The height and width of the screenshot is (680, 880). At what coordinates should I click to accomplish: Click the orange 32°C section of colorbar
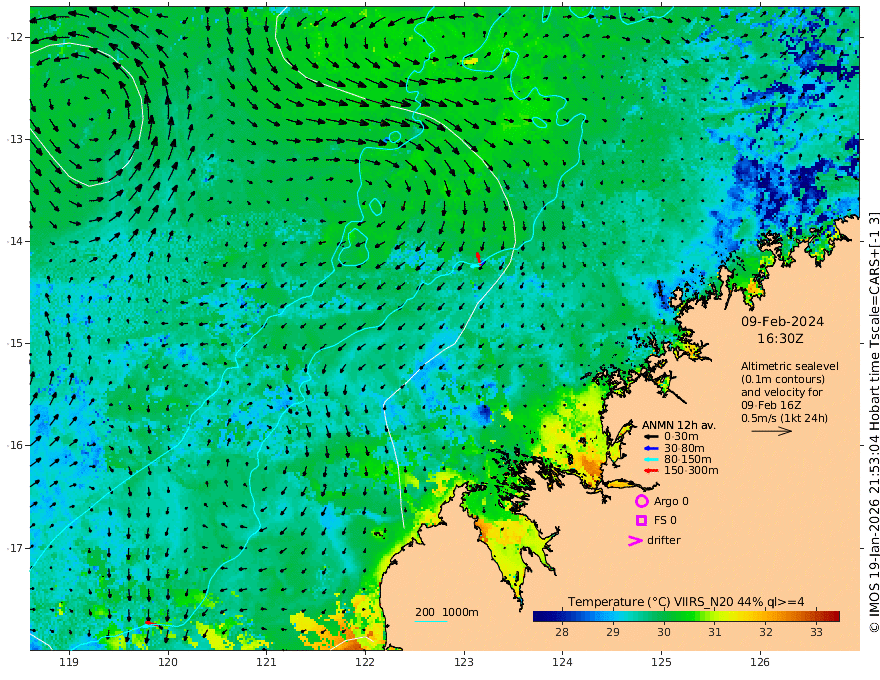766,617
